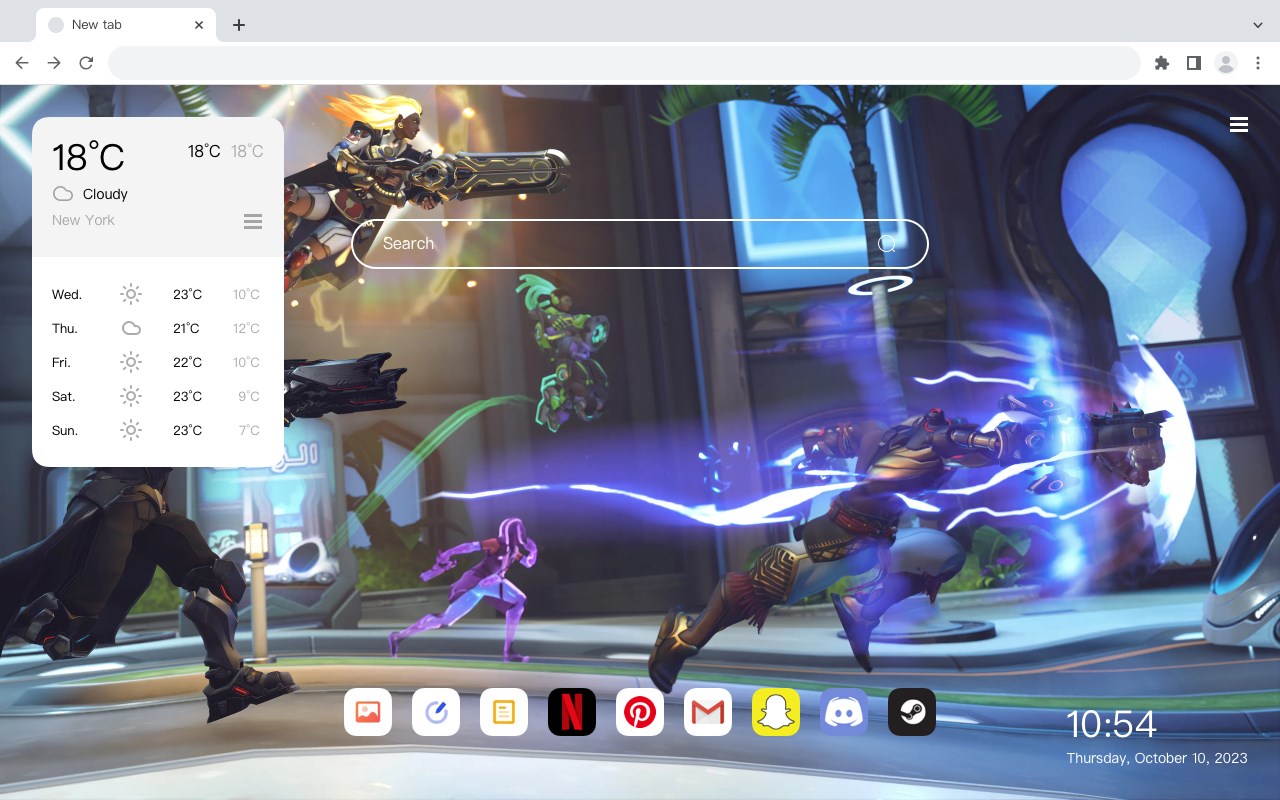The width and height of the screenshot is (1280, 800).
Task: Click the Cloudy condition label
Action: pos(105,194)
